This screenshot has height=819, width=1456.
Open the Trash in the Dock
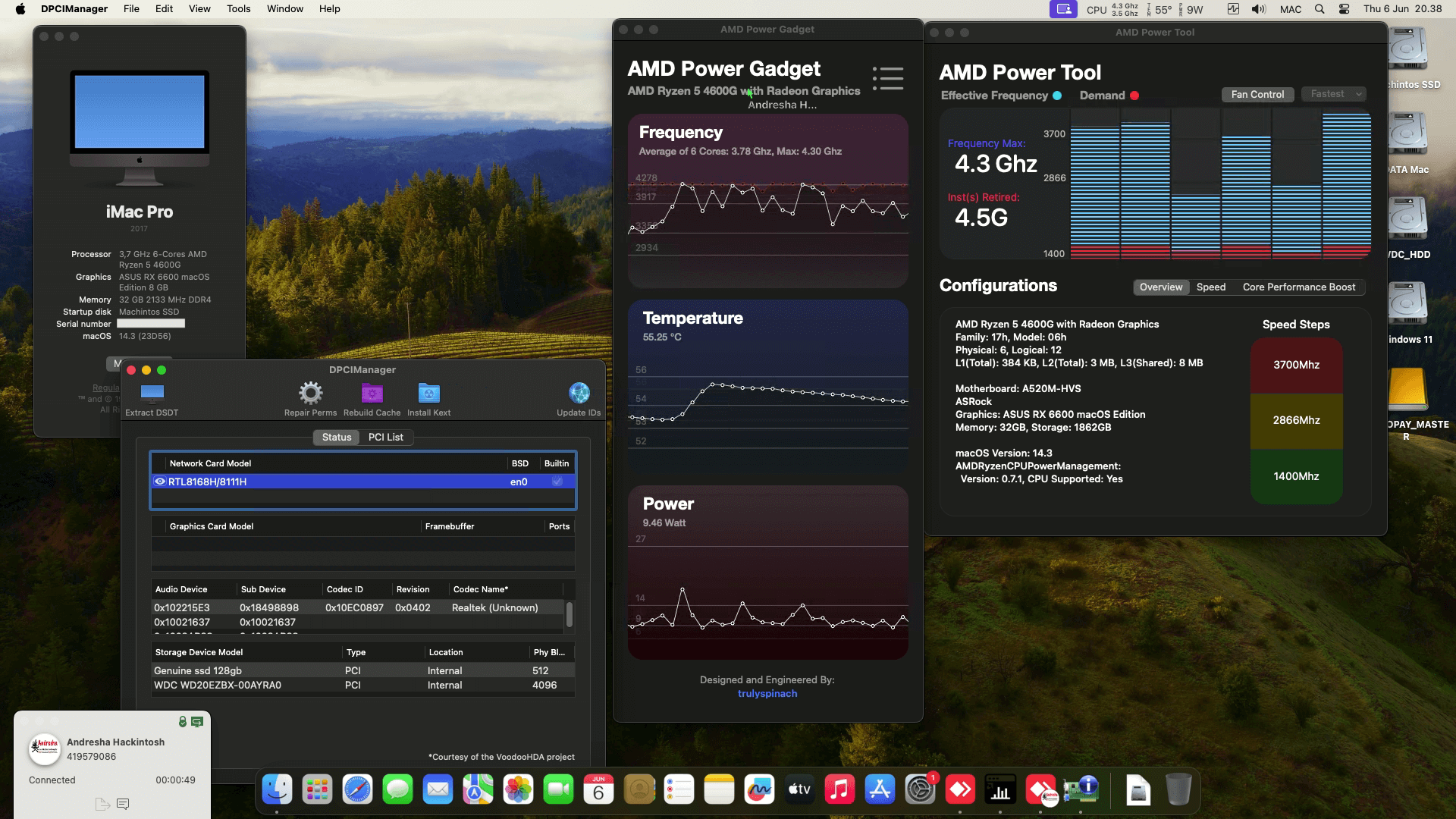(1178, 790)
